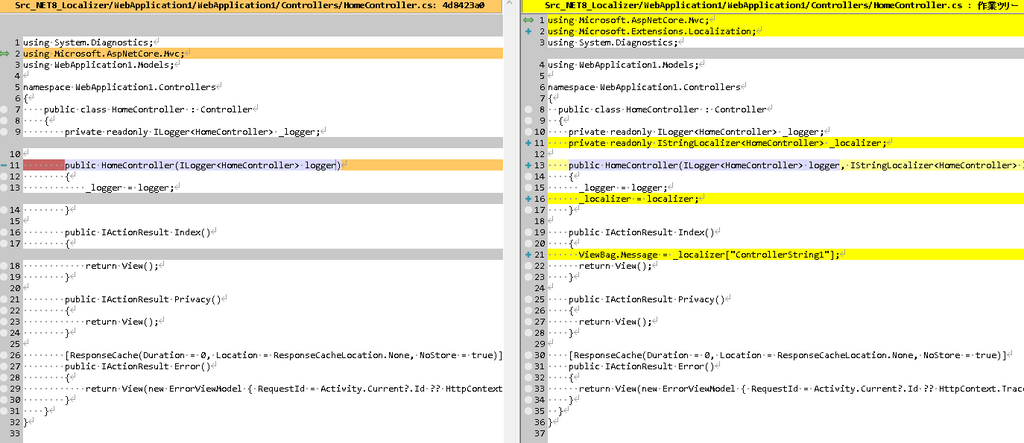The height and width of the screenshot is (443, 1024).
Task: Select the left pane header ending in 4d8423a0
Action: 251,5
